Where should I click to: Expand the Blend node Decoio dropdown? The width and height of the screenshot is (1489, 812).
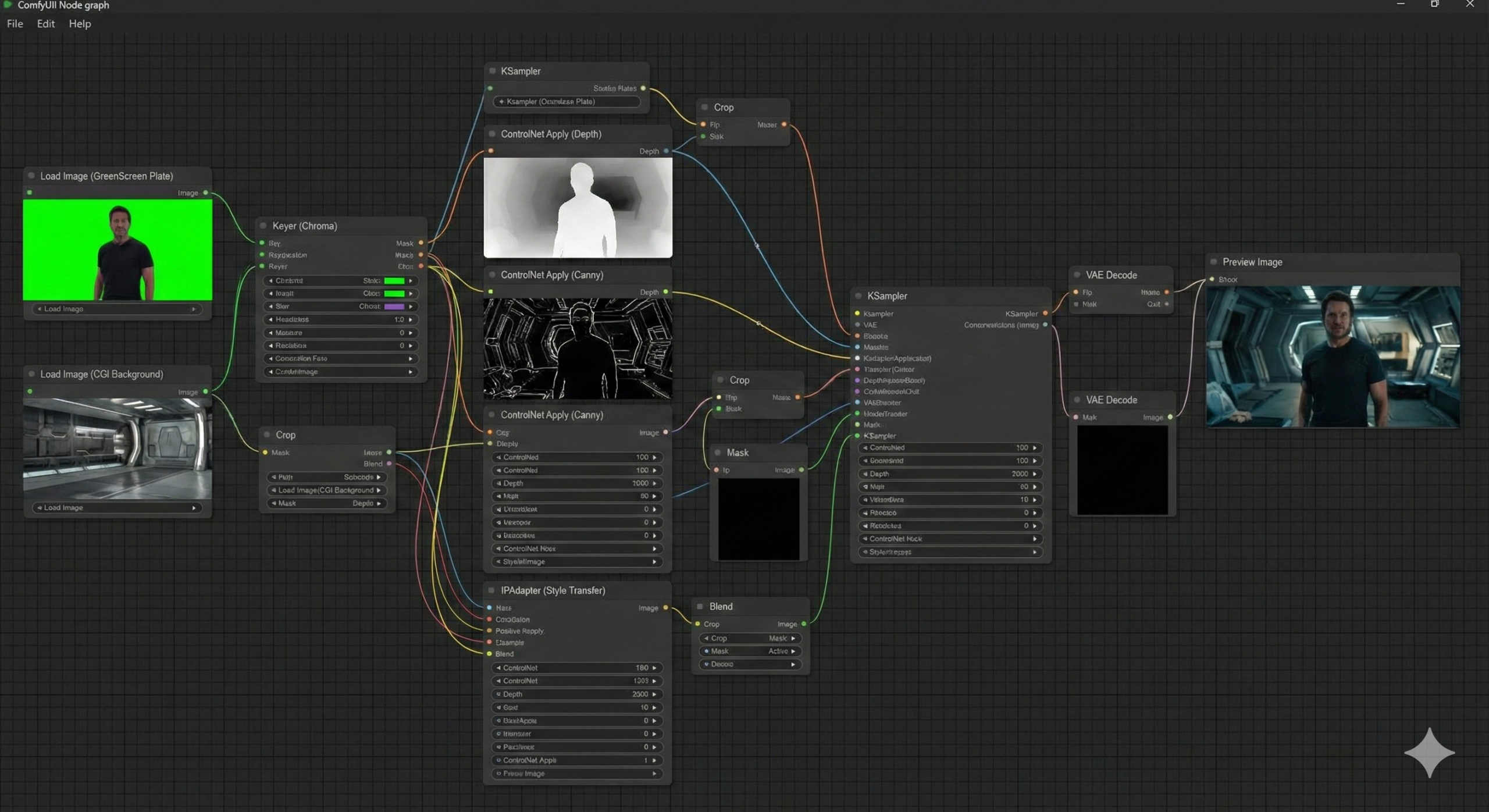tap(750, 664)
